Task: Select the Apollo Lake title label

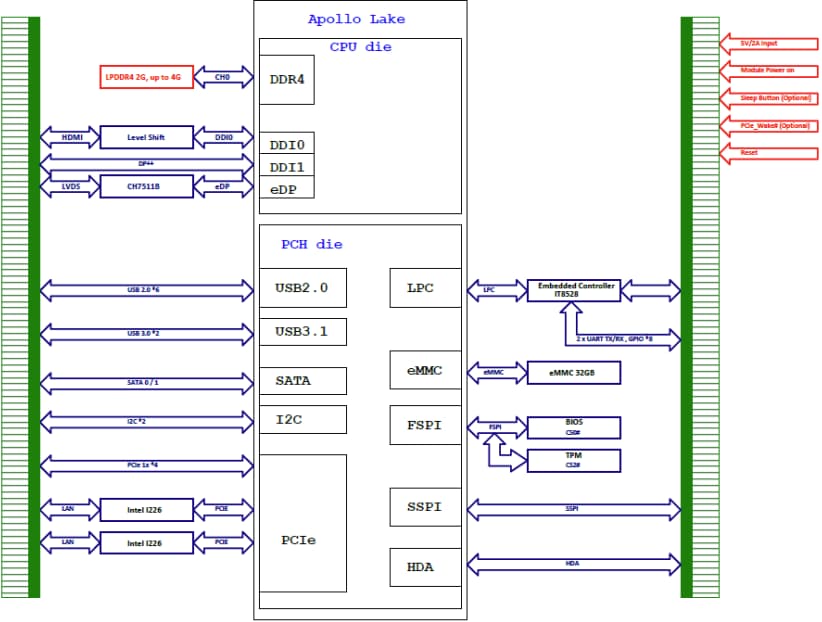Action: click(x=356, y=18)
